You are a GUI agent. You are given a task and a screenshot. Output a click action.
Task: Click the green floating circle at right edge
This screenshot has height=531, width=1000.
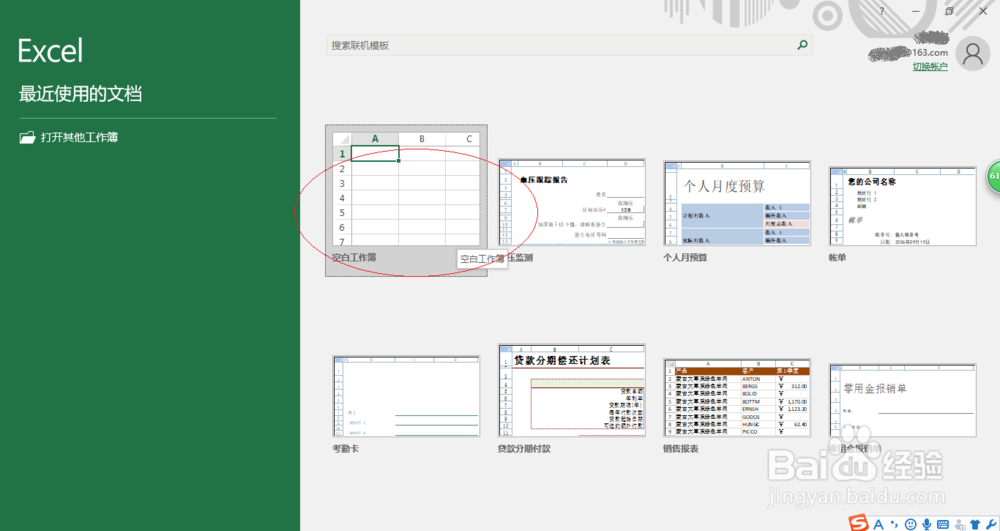click(994, 176)
